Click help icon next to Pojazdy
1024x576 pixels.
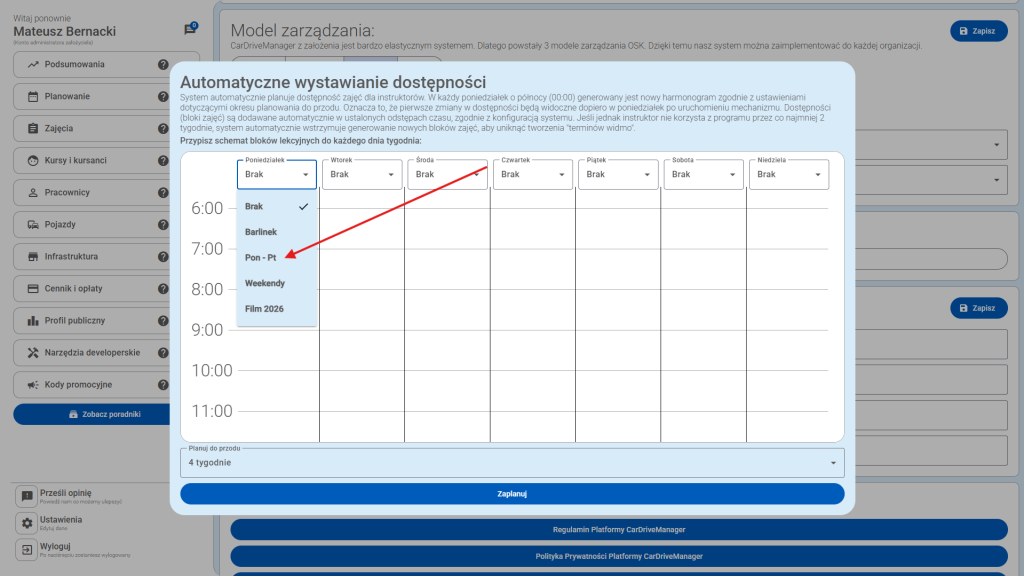[163, 225]
